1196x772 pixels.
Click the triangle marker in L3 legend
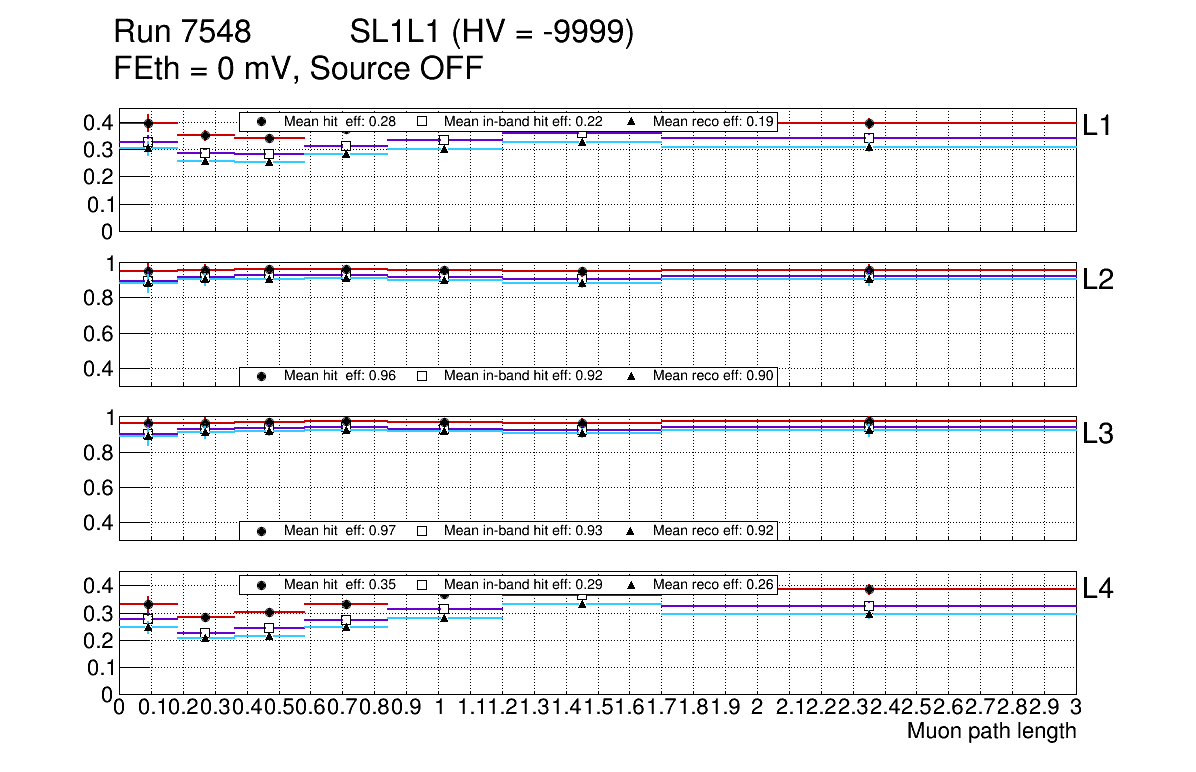tap(631, 531)
